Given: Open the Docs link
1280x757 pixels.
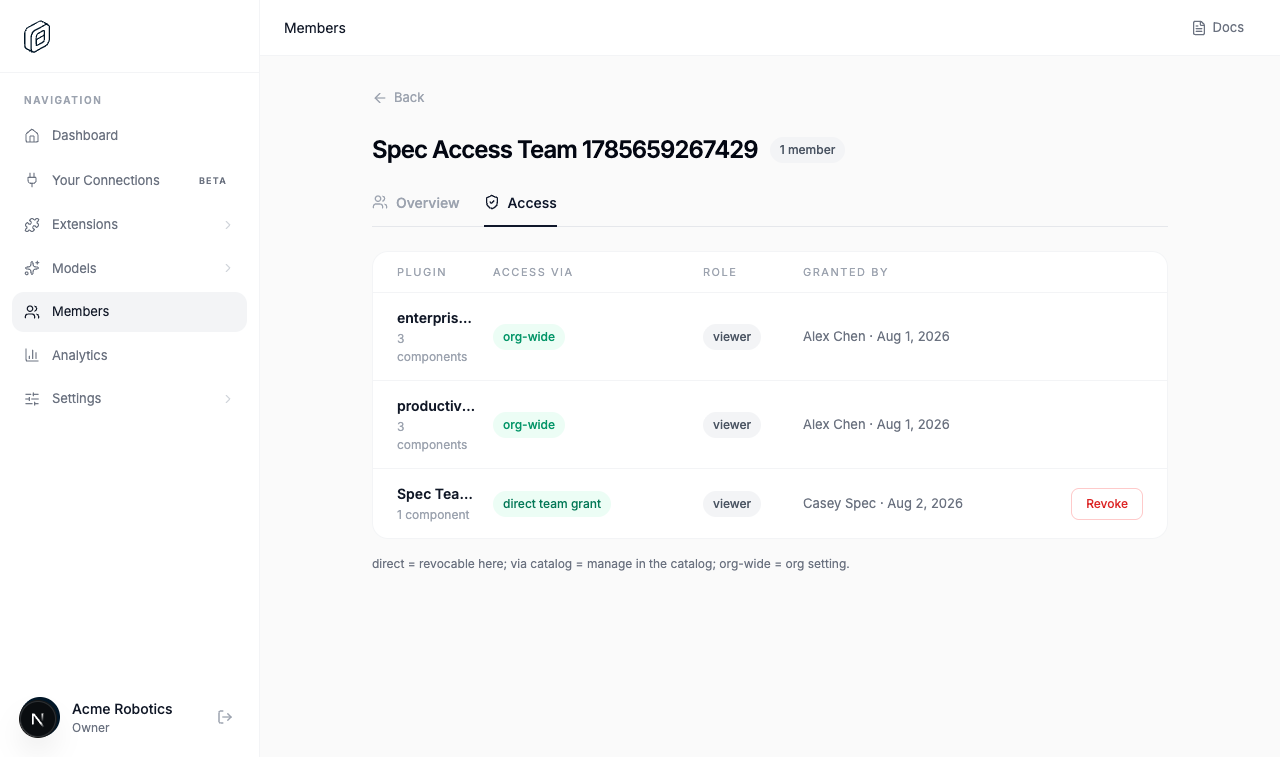Looking at the screenshot, I should point(1218,28).
